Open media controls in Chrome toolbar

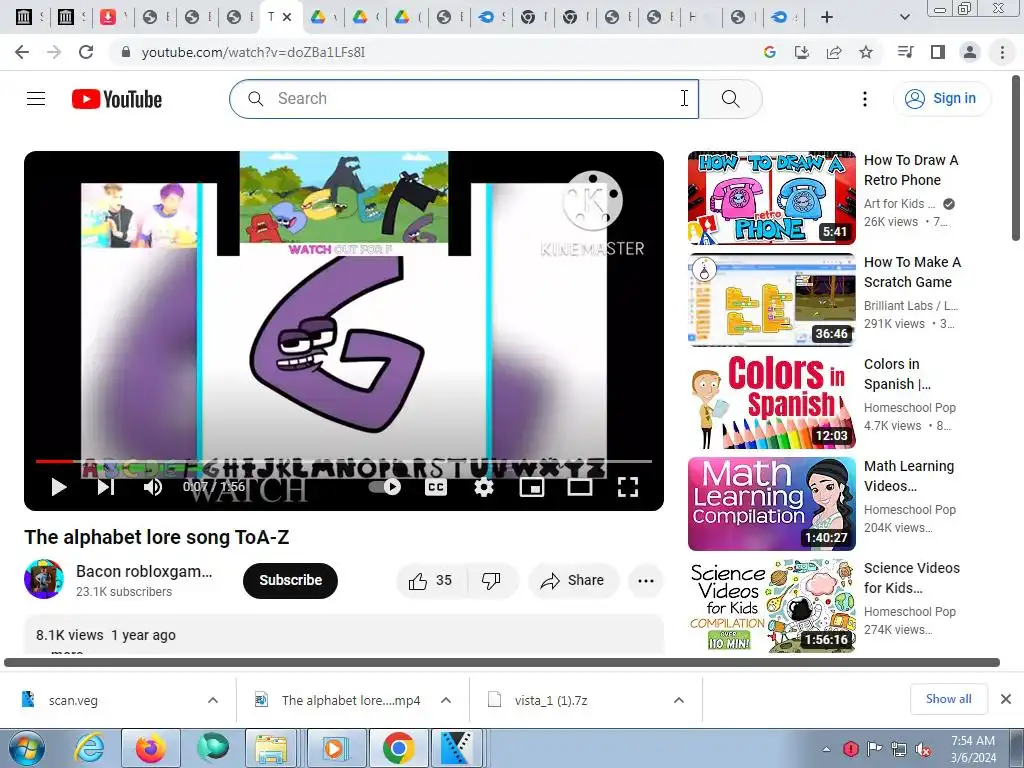(x=906, y=52)
